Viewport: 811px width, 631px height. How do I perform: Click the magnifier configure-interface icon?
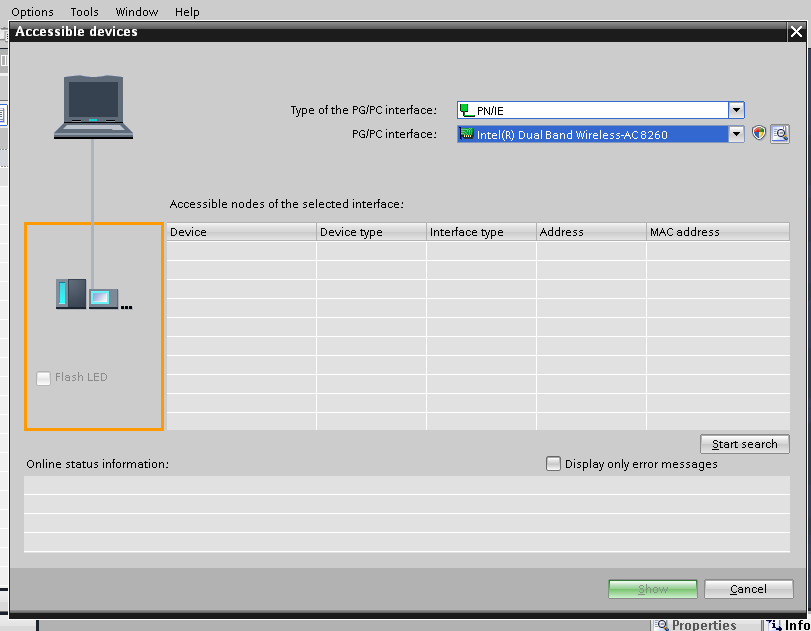tap(779, 134)
